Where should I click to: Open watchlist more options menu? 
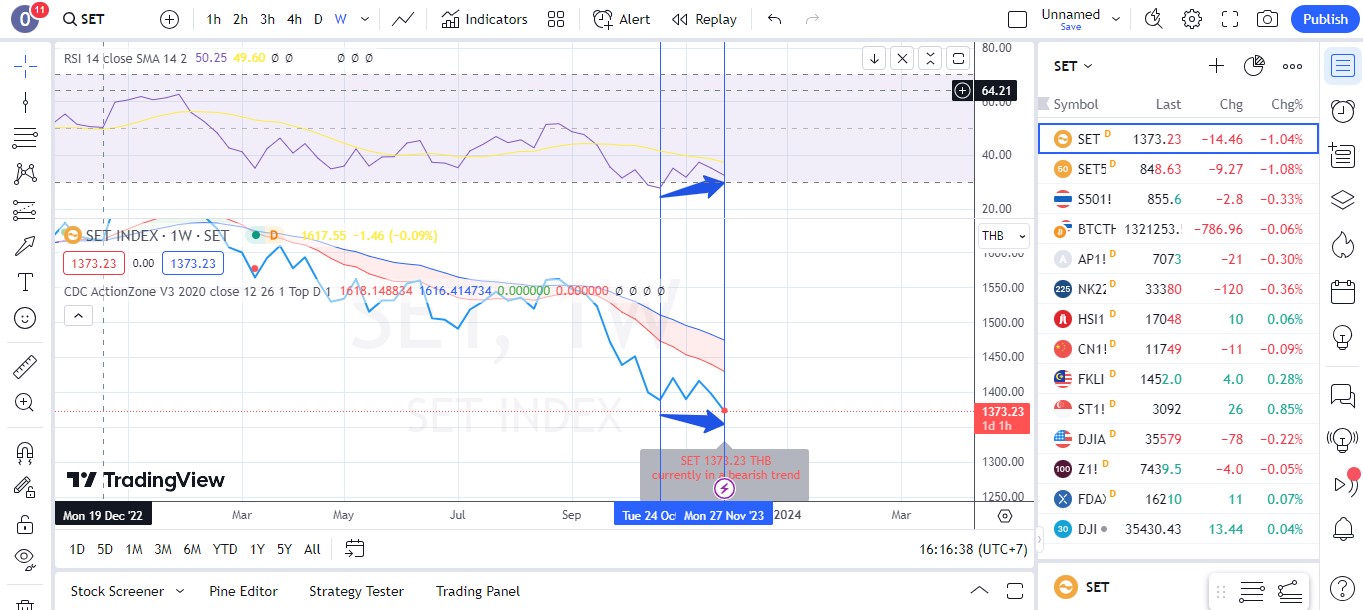click(x=1292, y=66)
